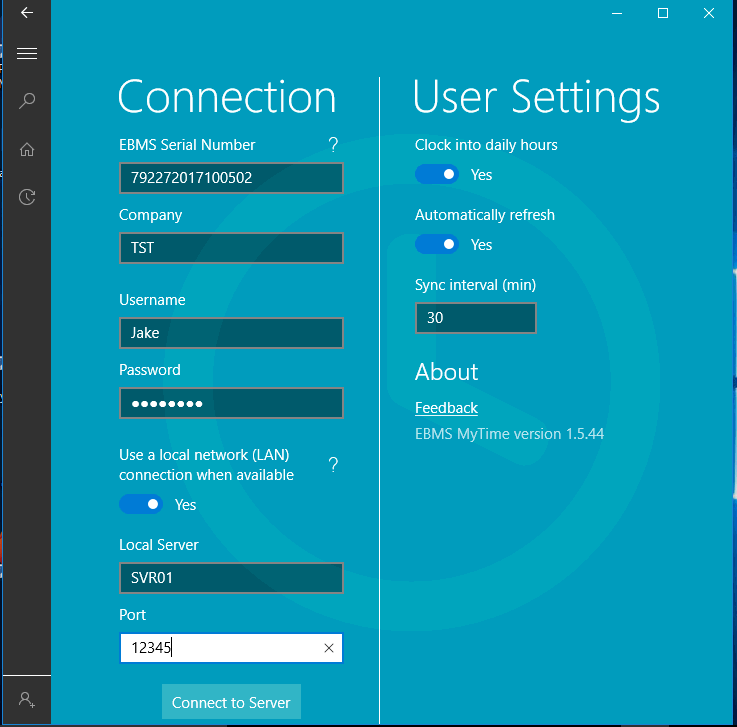
Task: Clear the Port field with X
Action: pos(329,648)
